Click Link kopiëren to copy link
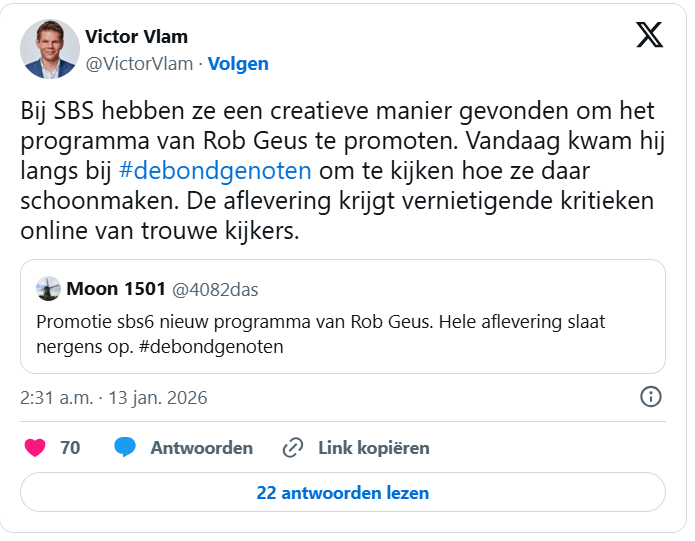The width and height of the screenshot is (695, 541). click(373, 448)
